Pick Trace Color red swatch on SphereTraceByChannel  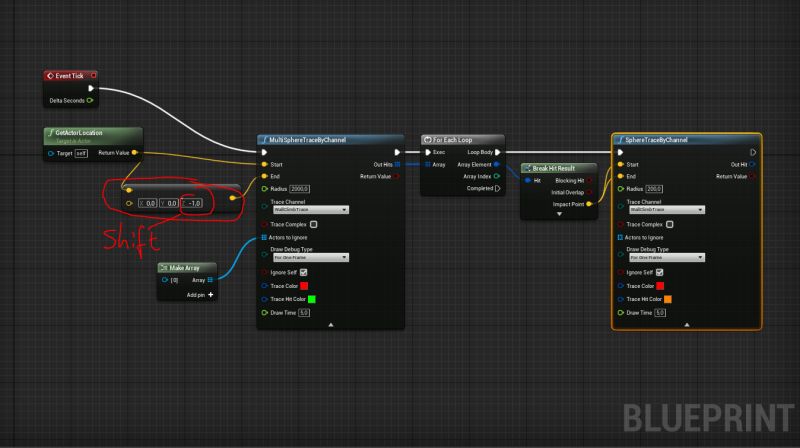(x=660, y=286)
